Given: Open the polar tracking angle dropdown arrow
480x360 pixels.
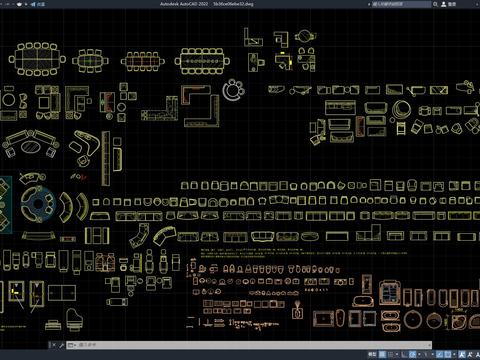Looking at the screenshot, I should point(419,354).
